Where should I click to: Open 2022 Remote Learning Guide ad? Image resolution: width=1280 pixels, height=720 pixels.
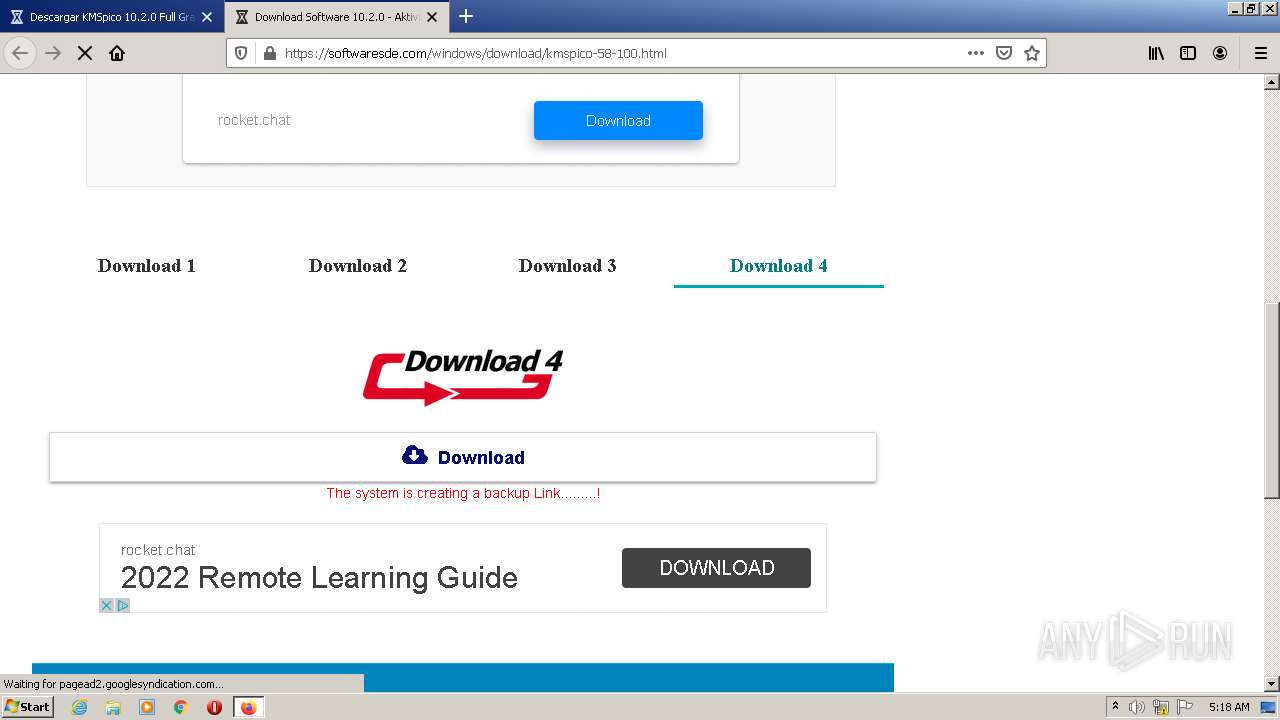click(319, 578)
